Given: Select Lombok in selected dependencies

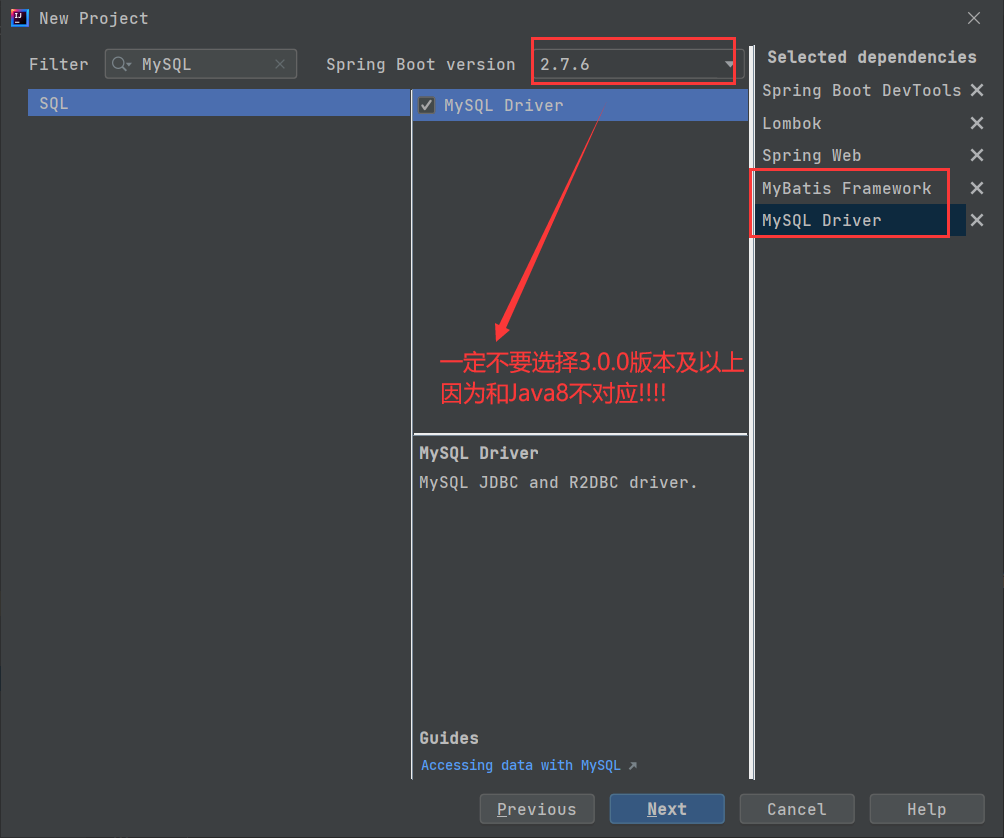Looking at the screenshot, I should 861,123.
